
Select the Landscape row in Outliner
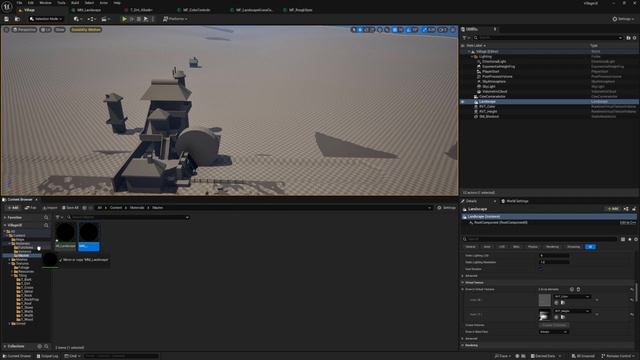pyautogui.click(x=549, y=101)
